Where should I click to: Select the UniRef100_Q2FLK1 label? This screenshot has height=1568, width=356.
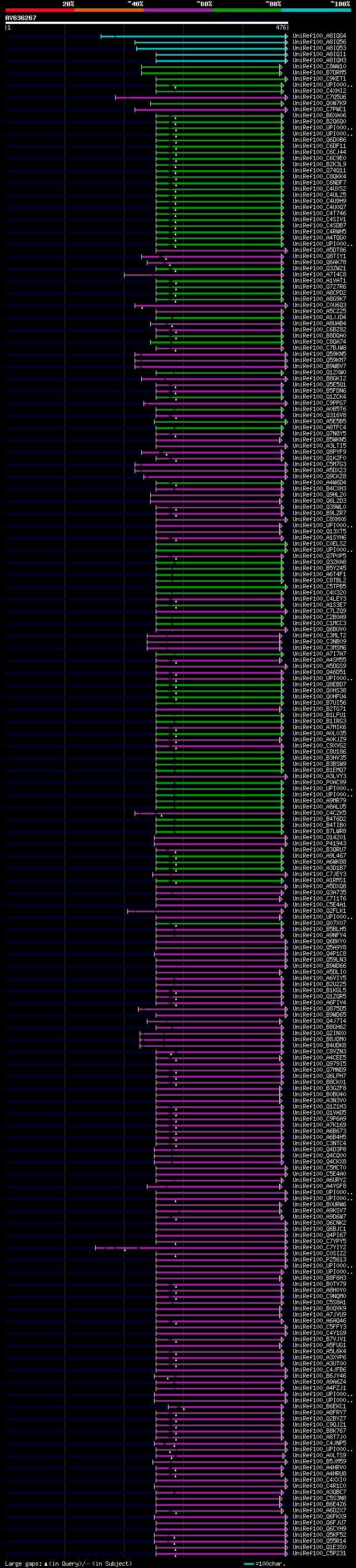pos(319,911)
